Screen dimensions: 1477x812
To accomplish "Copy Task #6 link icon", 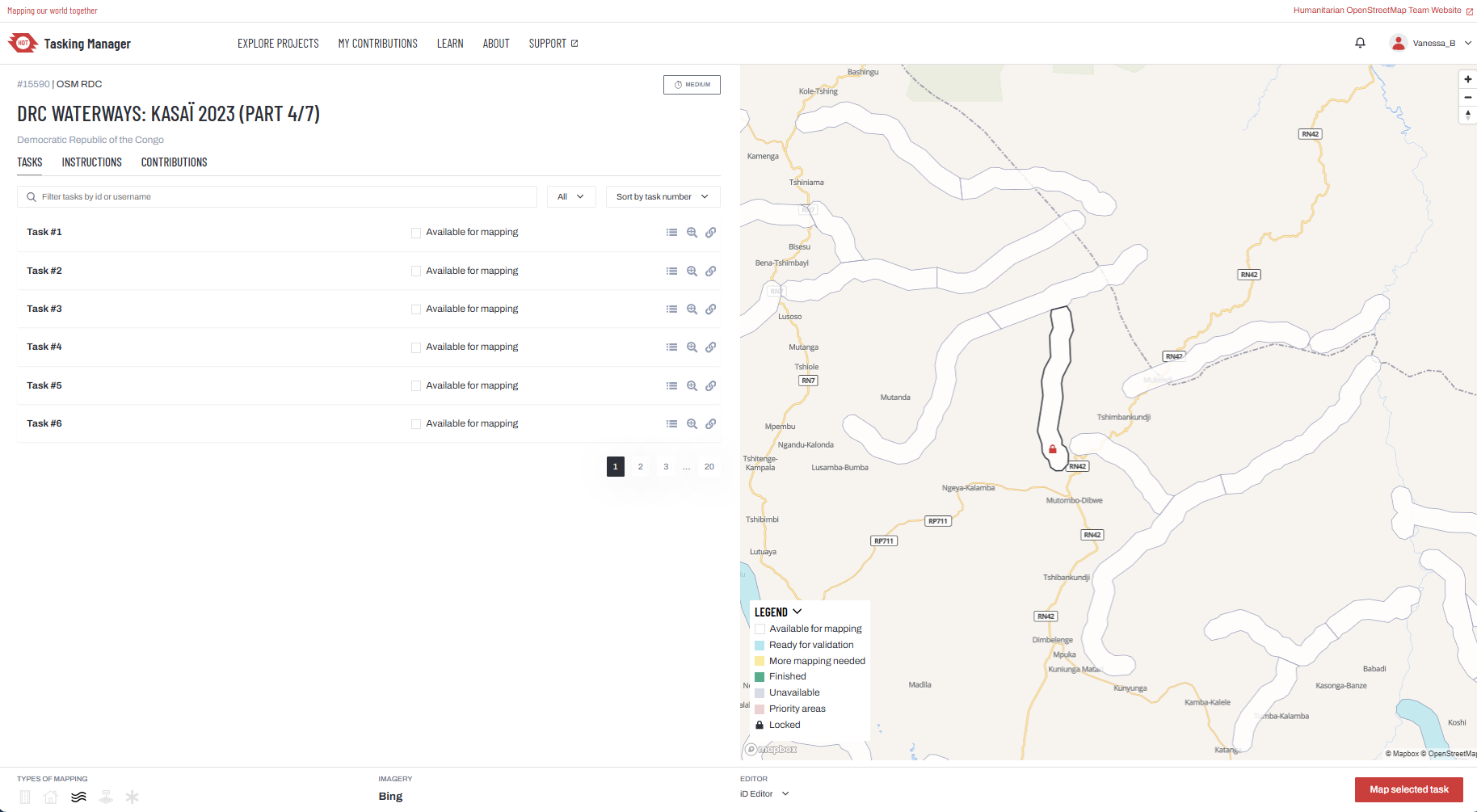I will (x=710, y=424).
